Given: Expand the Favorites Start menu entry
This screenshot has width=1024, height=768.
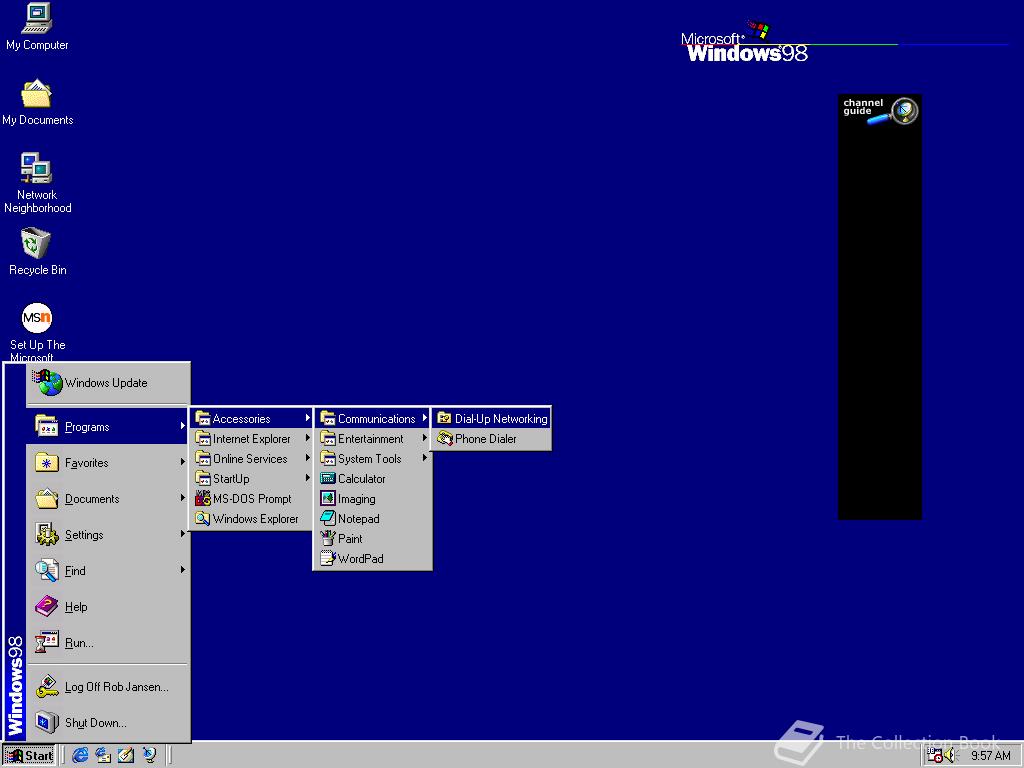Looking at the screenshot, I should pyautogui.click(x=108, y=462).
